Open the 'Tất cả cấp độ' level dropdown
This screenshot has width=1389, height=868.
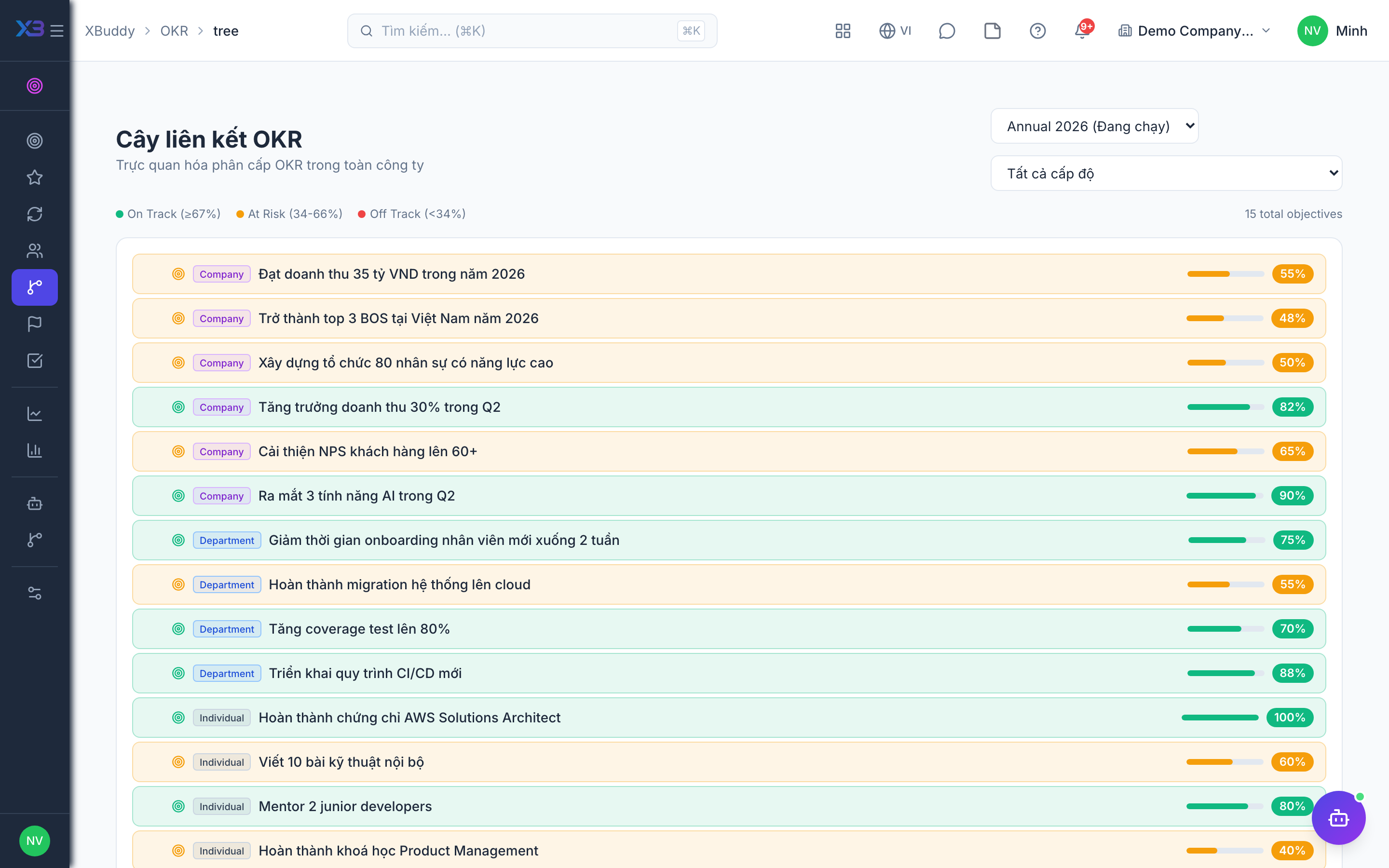pos(1166,173)
